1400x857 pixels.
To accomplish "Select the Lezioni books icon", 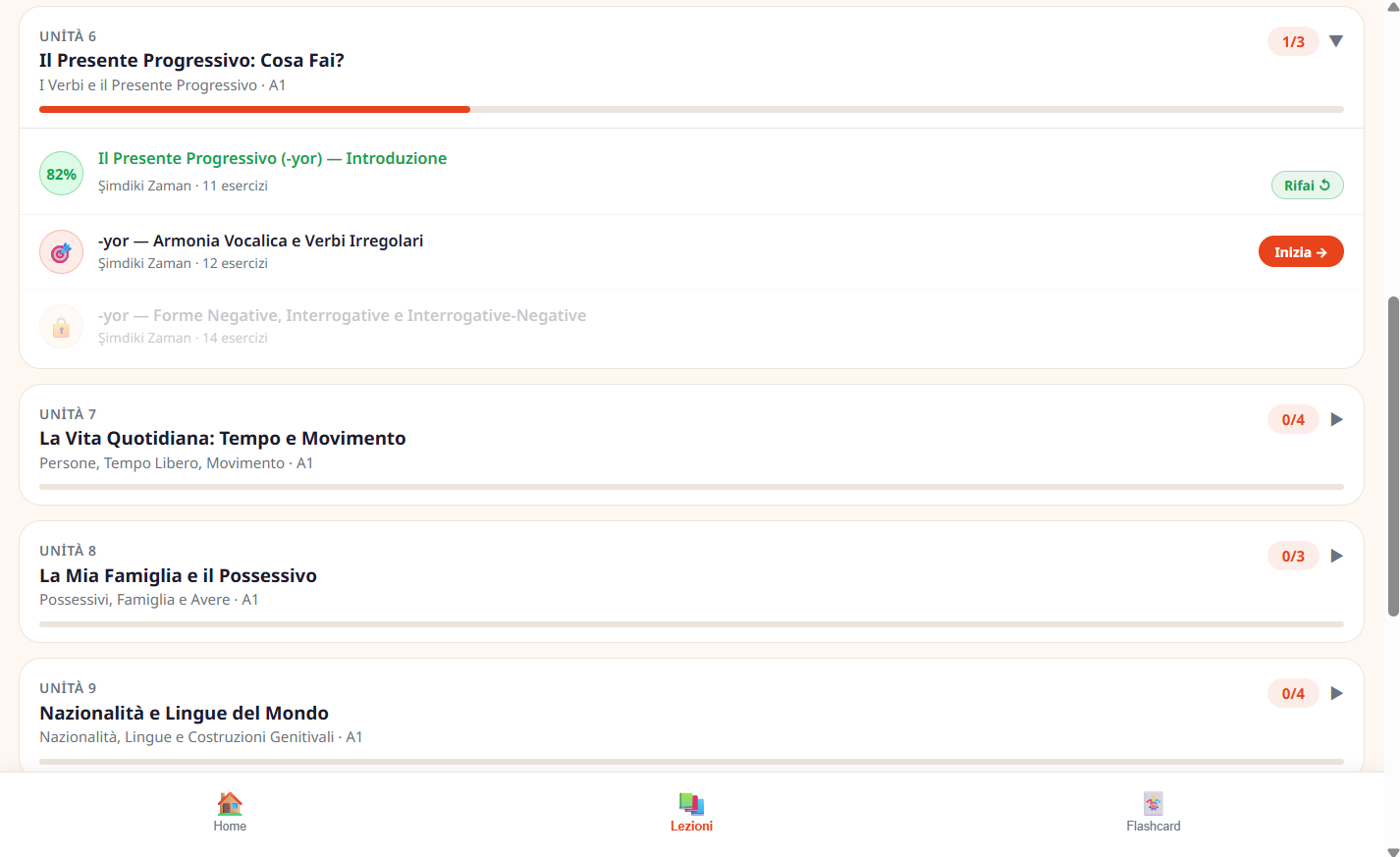I will point(691,803).
